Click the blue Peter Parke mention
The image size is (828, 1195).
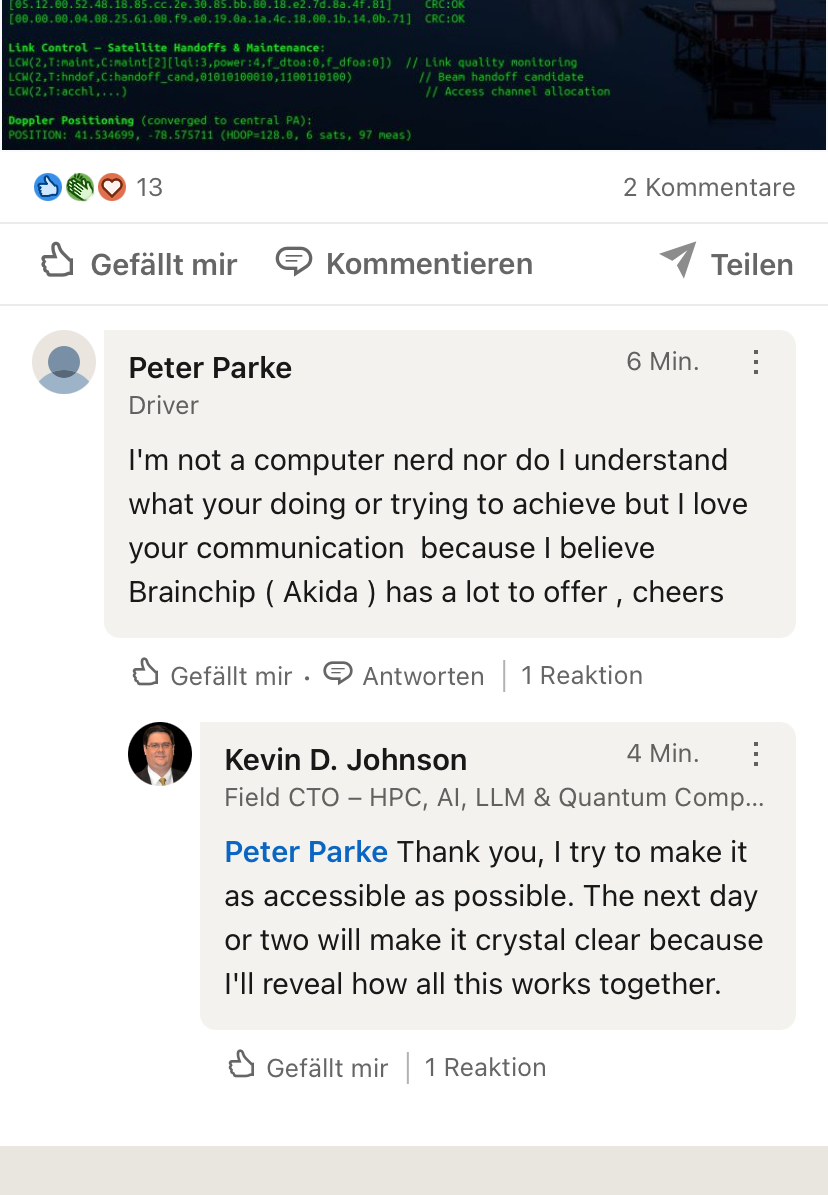[306, 852]
